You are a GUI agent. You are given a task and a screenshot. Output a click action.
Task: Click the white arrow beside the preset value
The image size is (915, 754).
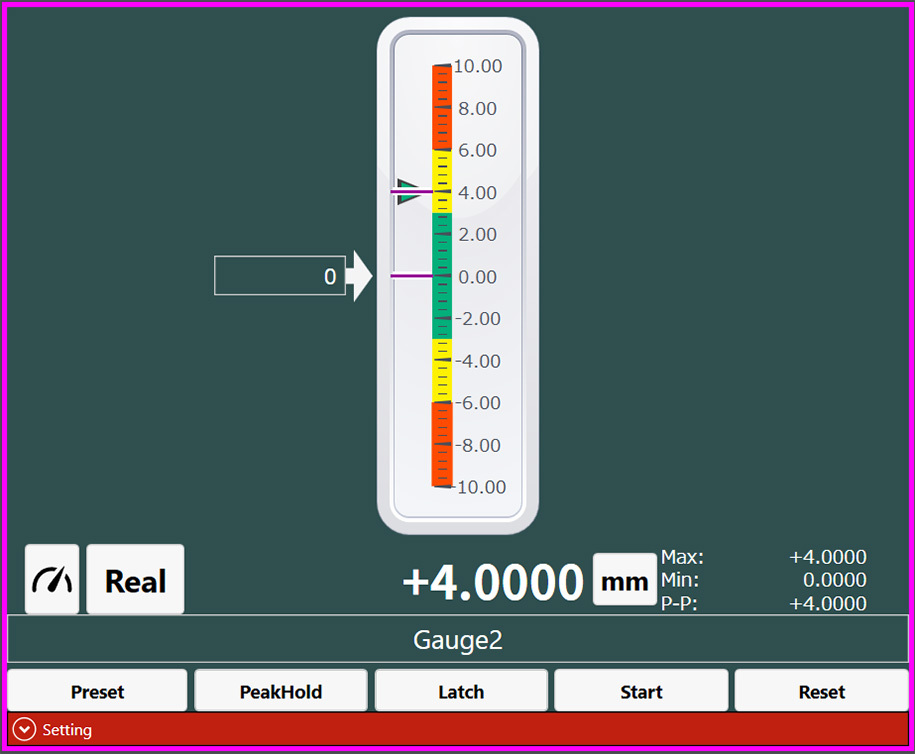[x=355, y=276]
